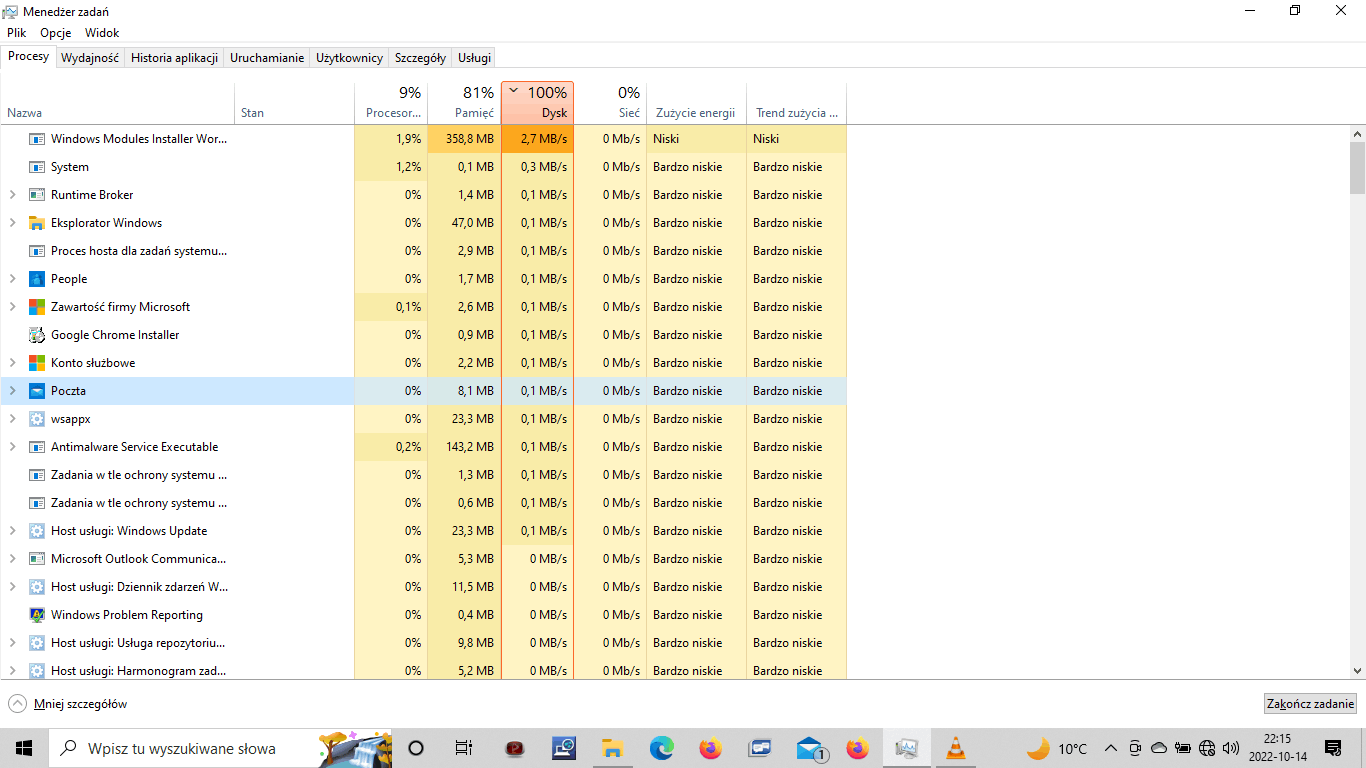The image size is (1366, 768).
Task: Open the Opcje menu
Action: pyautogui.click(x=56, y=33)
